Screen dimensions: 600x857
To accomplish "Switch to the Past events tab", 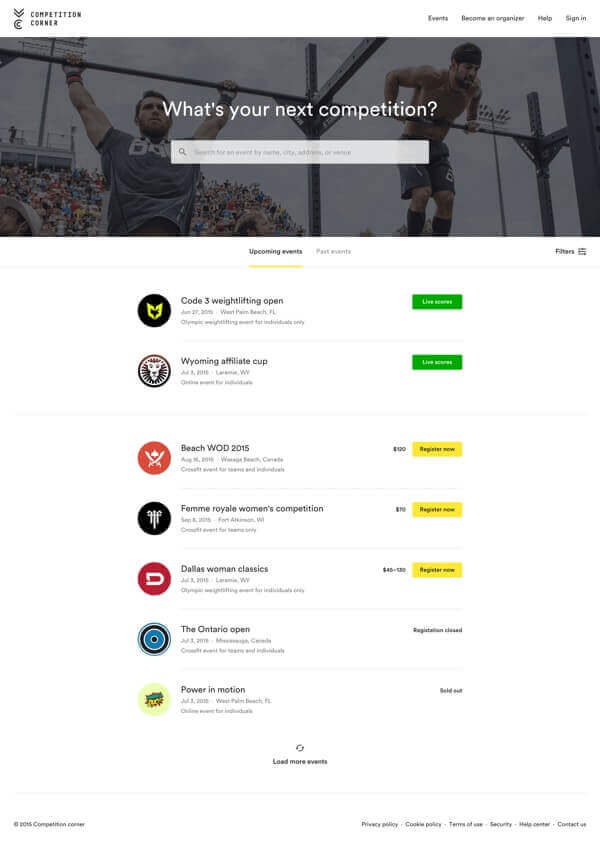I will click(x=333, y=251).
